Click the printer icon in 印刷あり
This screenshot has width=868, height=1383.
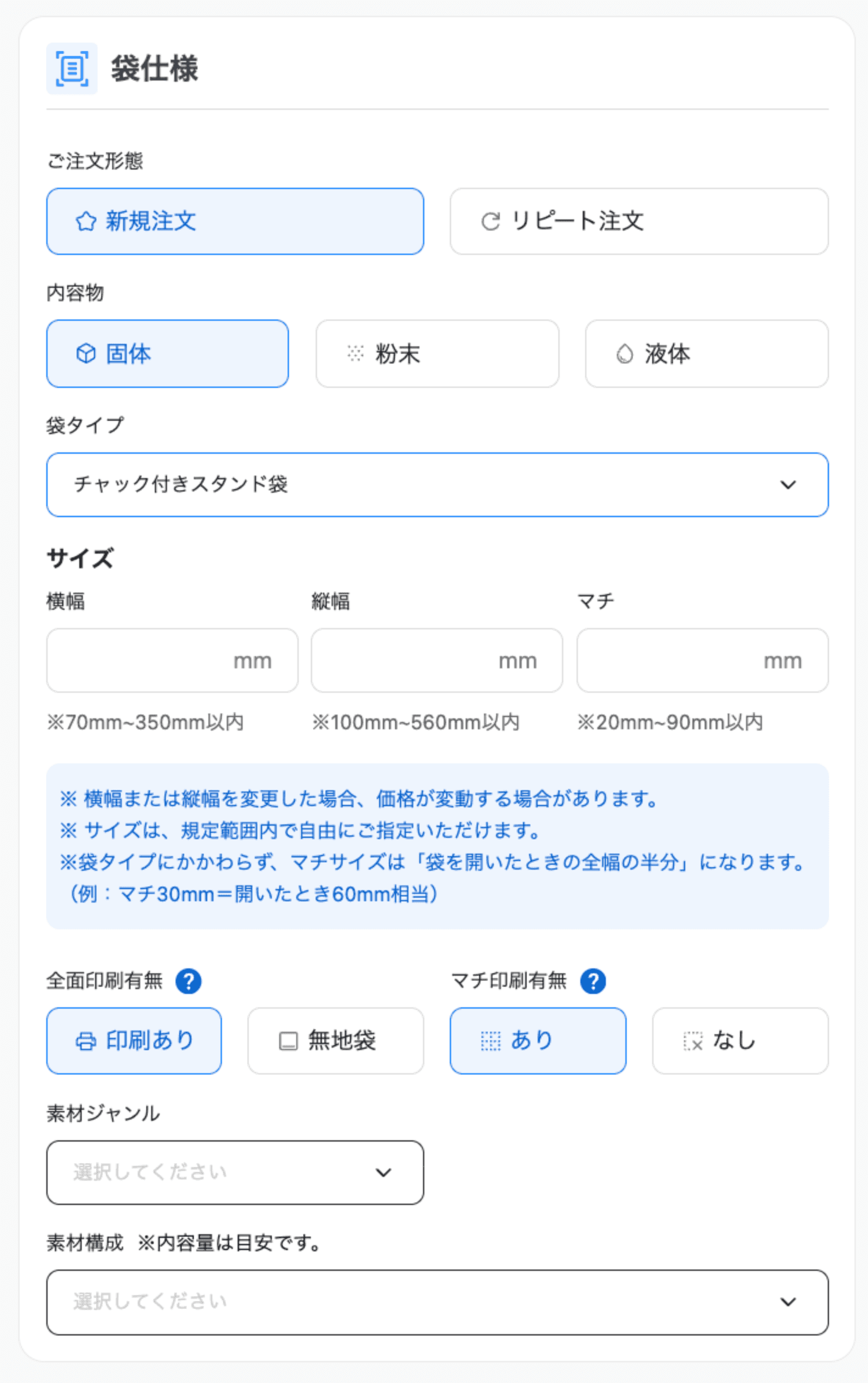(x=84, y=1040)
